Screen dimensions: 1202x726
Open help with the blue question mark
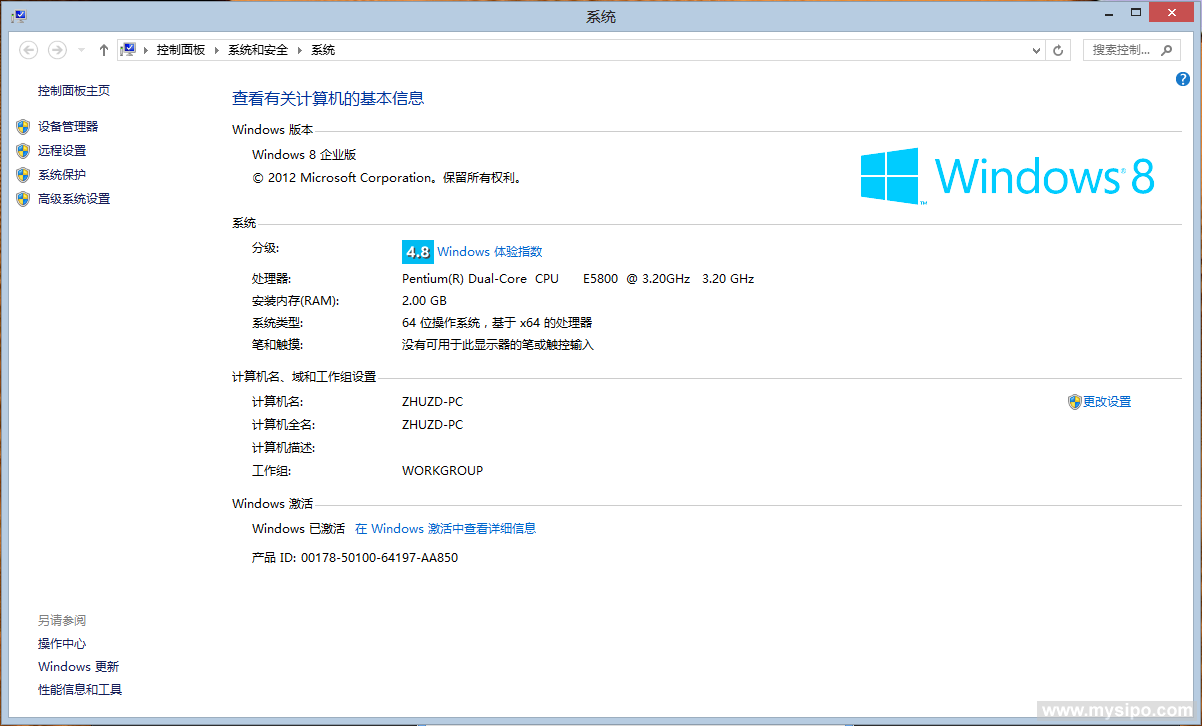point(1183,79)
